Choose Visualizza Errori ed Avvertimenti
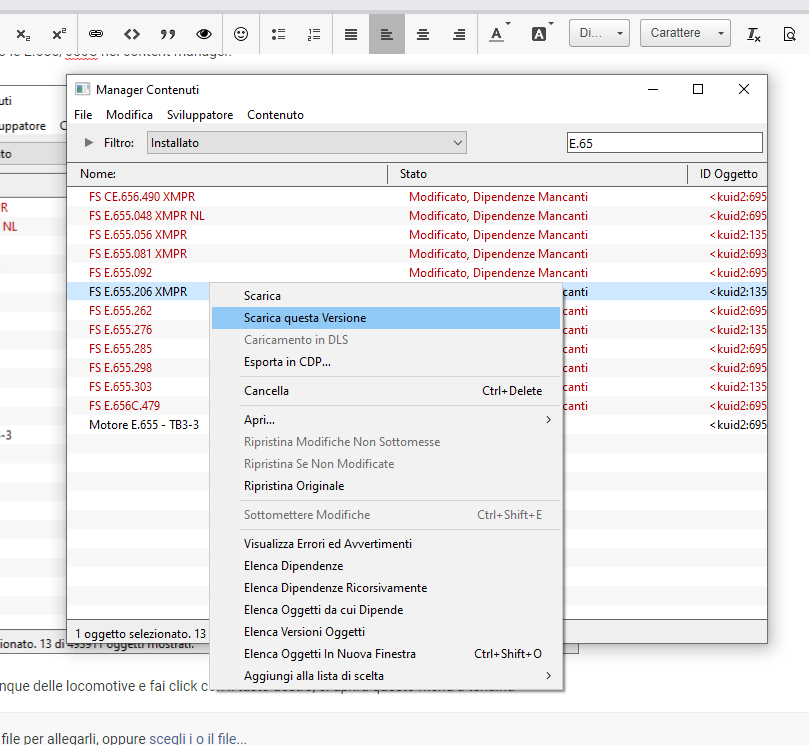The width and height of the screenshot is (809, 745). (x=386, y=543)
